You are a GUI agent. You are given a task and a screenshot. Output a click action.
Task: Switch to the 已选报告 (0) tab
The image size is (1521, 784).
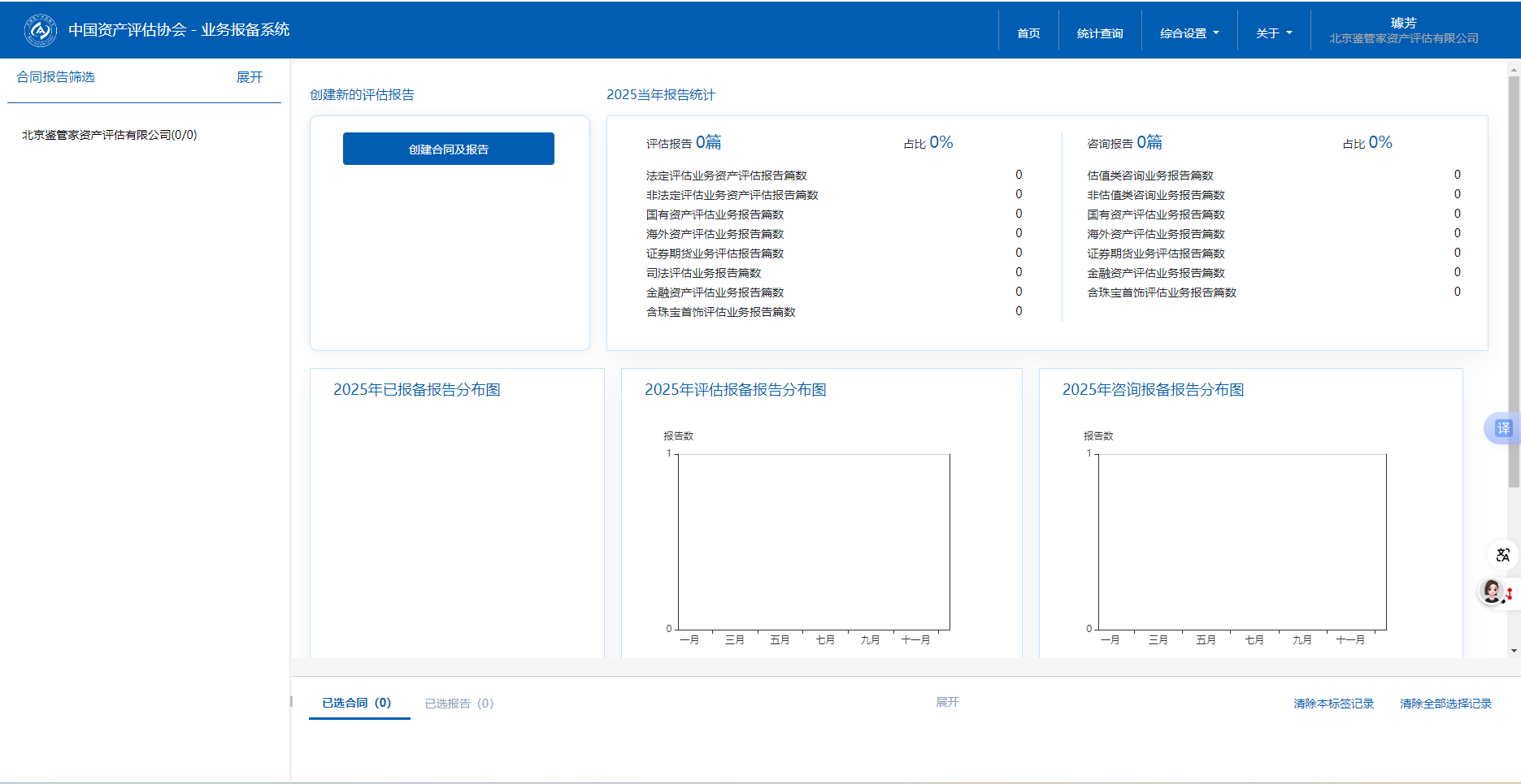coord(458,704)
